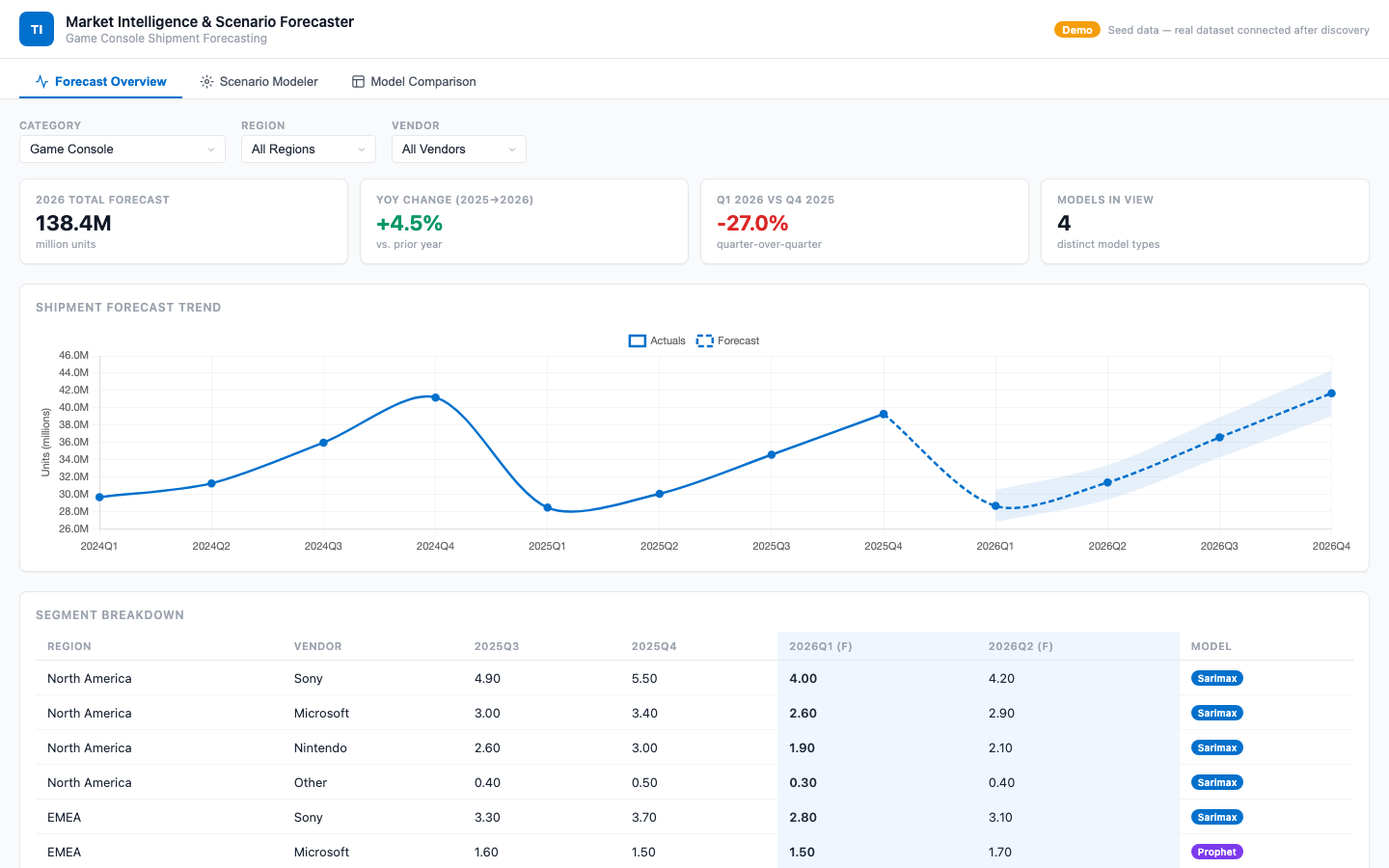
Task: Click the 5.50 value in 2025Q4 column
Action: click(644, 678)
